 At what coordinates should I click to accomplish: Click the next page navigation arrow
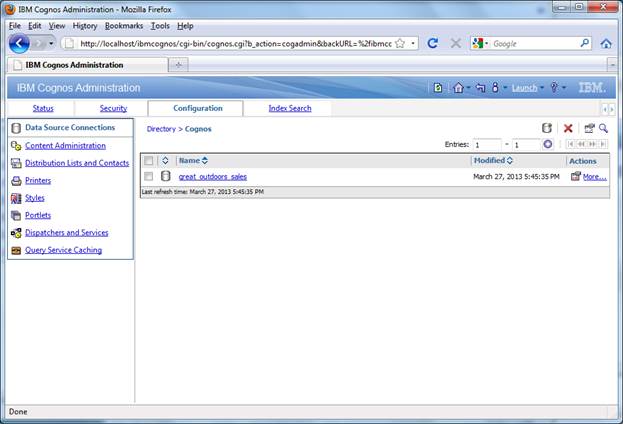coord(592,144)
